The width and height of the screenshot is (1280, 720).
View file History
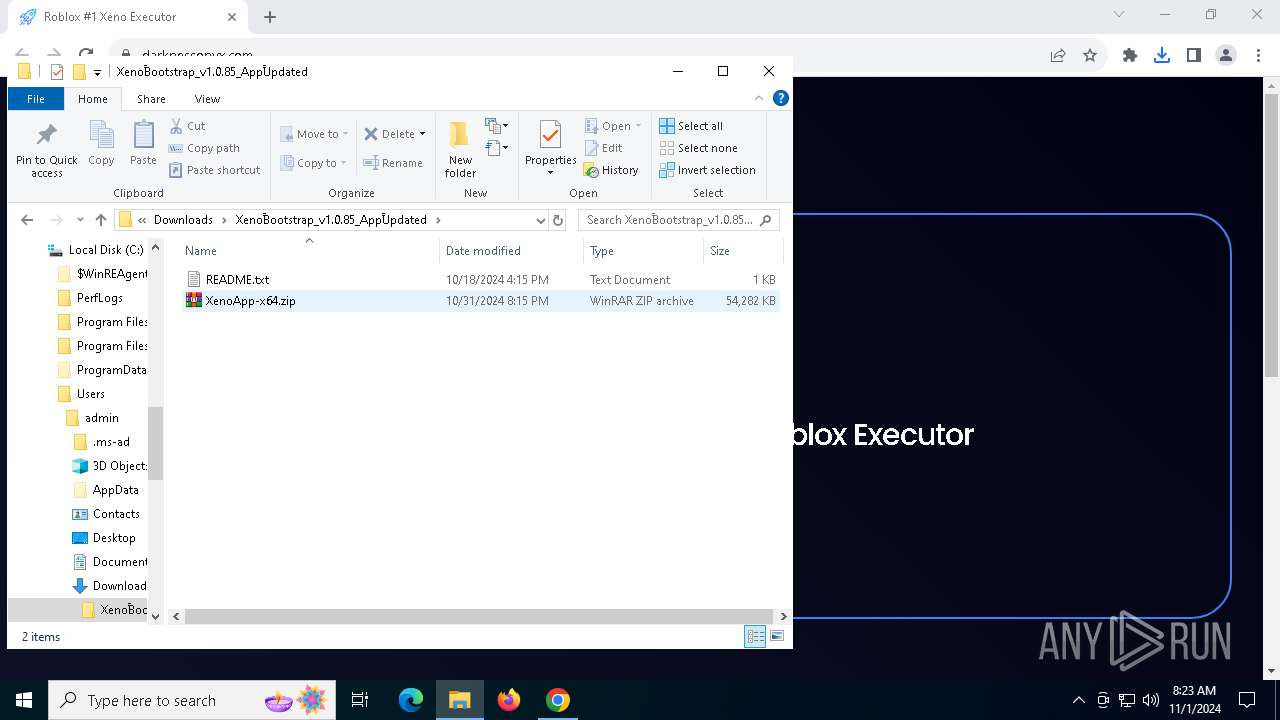[x=611, y=170]
